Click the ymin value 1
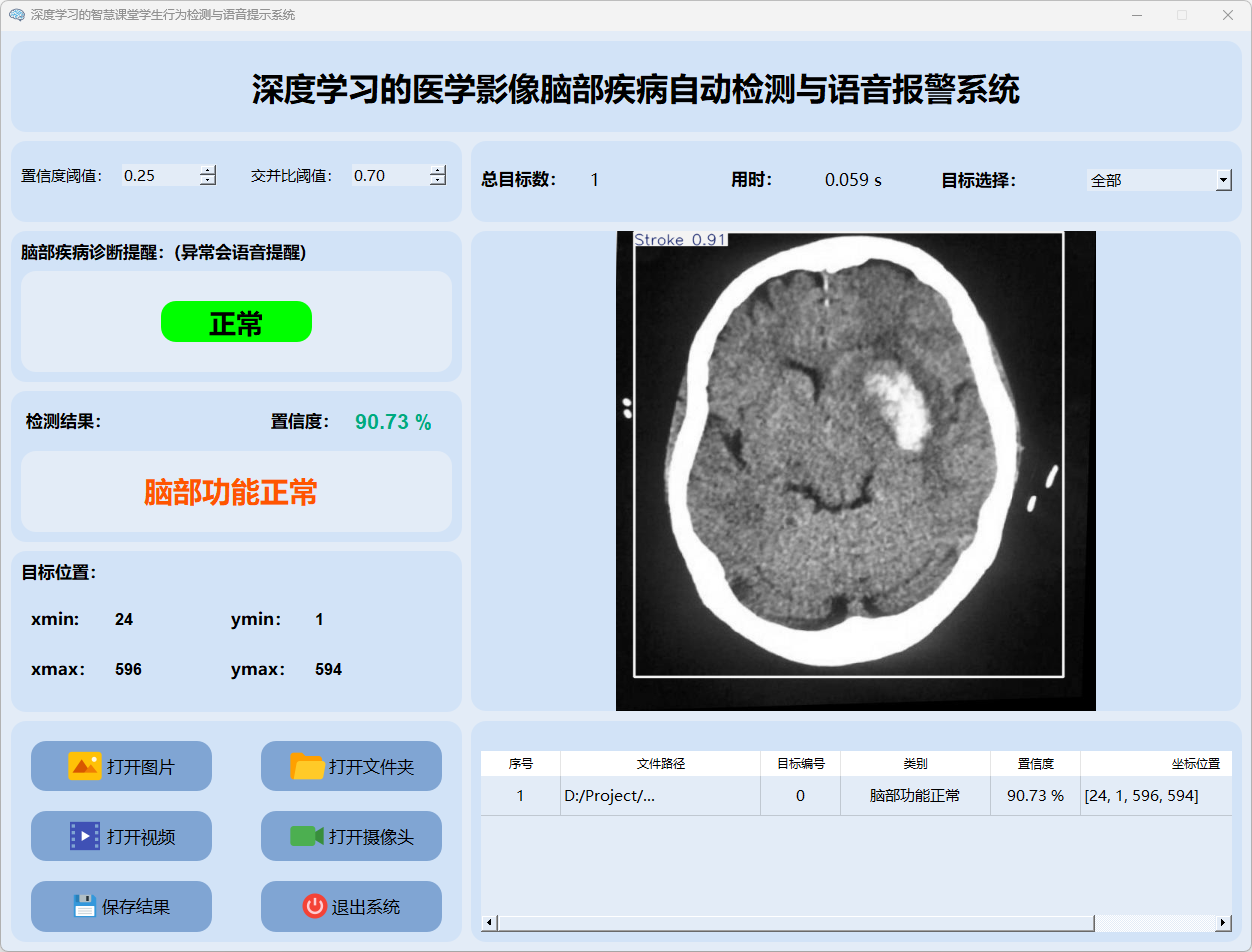The width and height of the screenshot is (1252, 952). point(319,620)
